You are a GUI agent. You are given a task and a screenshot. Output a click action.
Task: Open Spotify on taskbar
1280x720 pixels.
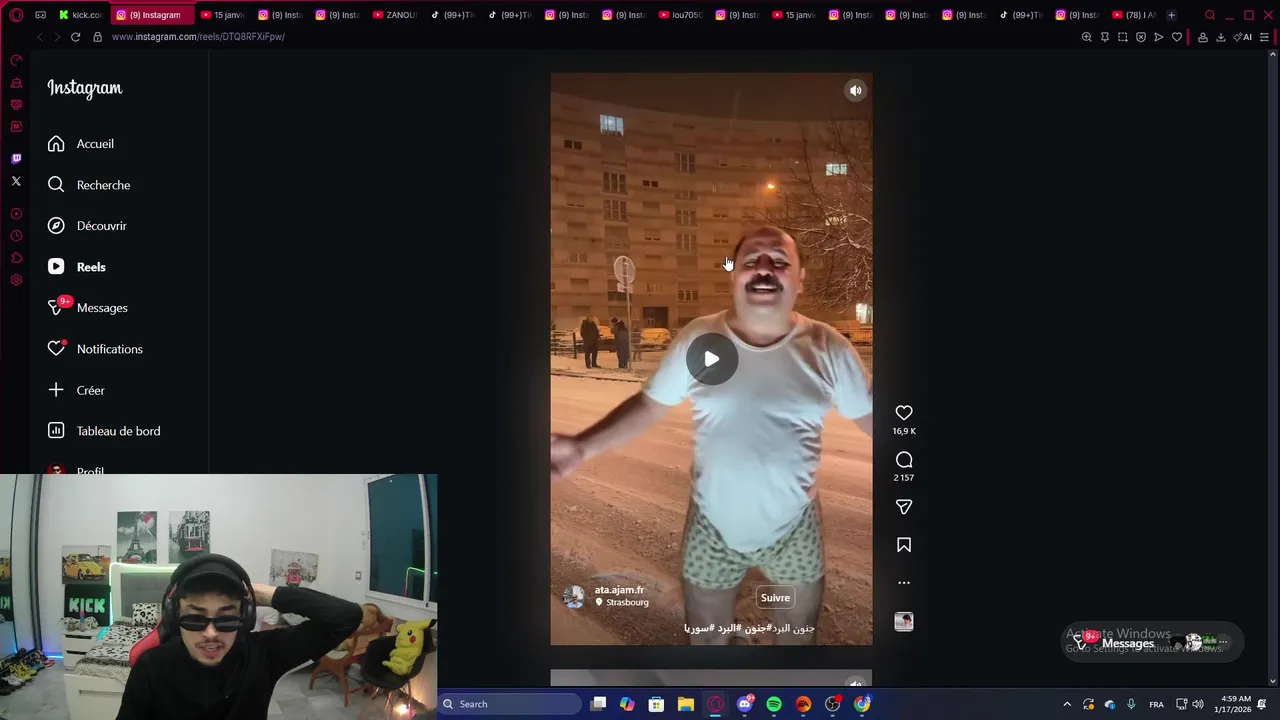[774, 704]
